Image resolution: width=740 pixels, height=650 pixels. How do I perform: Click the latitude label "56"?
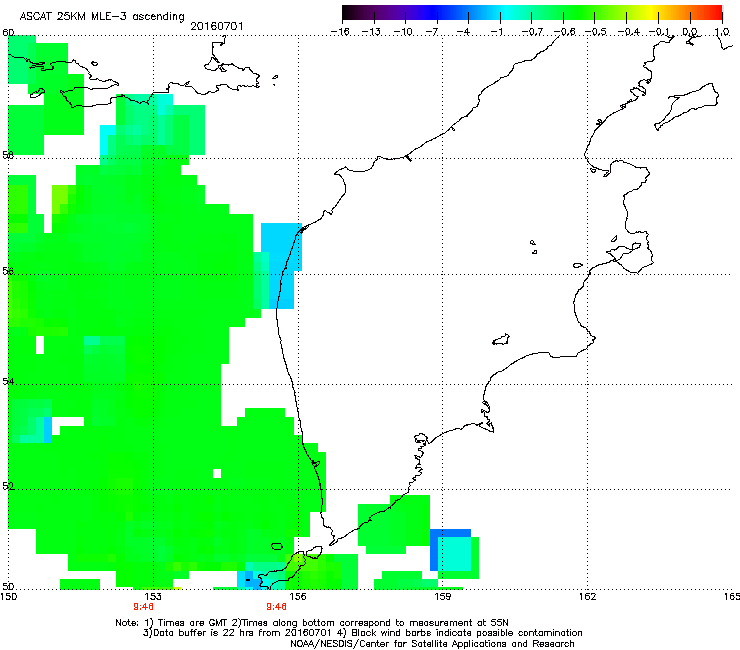(x=8, y=271)
